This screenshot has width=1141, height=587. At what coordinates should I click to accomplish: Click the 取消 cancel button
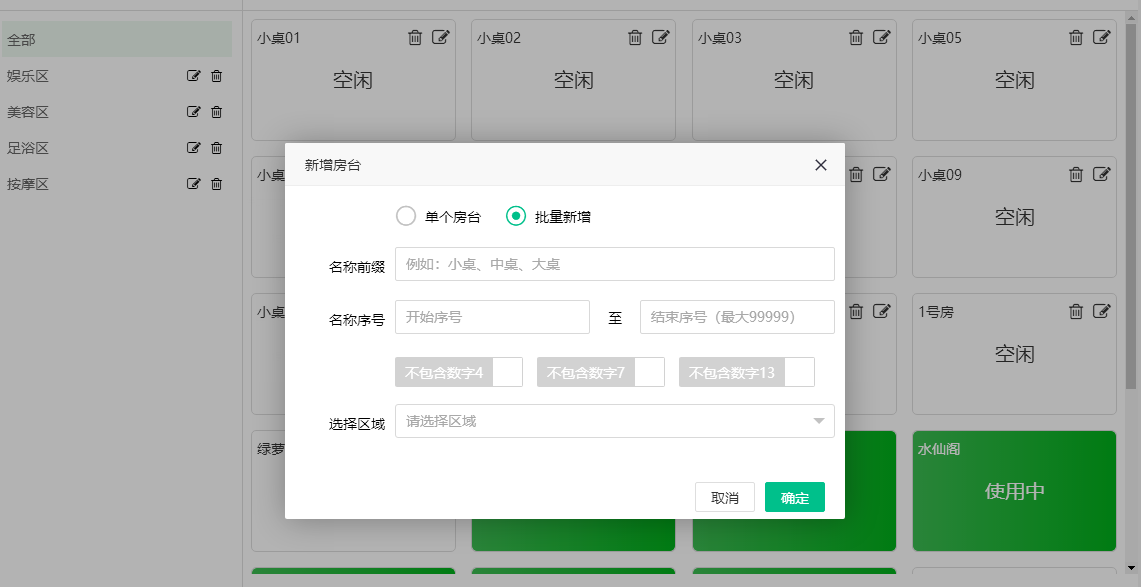pos(724,497)
